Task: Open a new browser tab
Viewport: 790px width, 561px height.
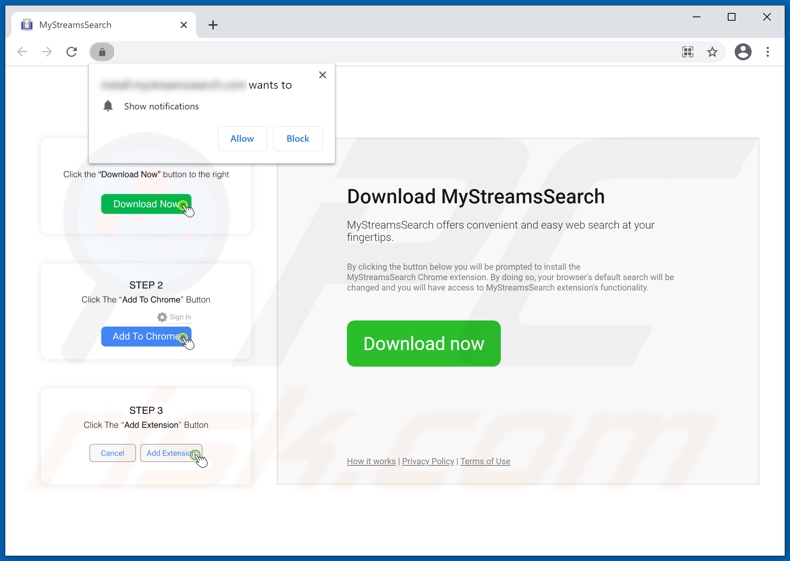Action: tap(213, 25)
